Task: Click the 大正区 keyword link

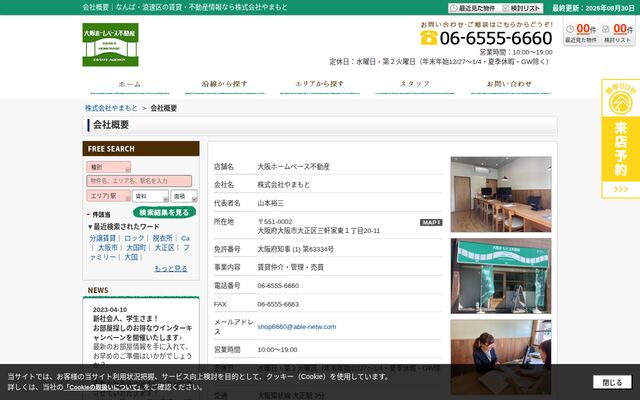Action: pos(164,248)
